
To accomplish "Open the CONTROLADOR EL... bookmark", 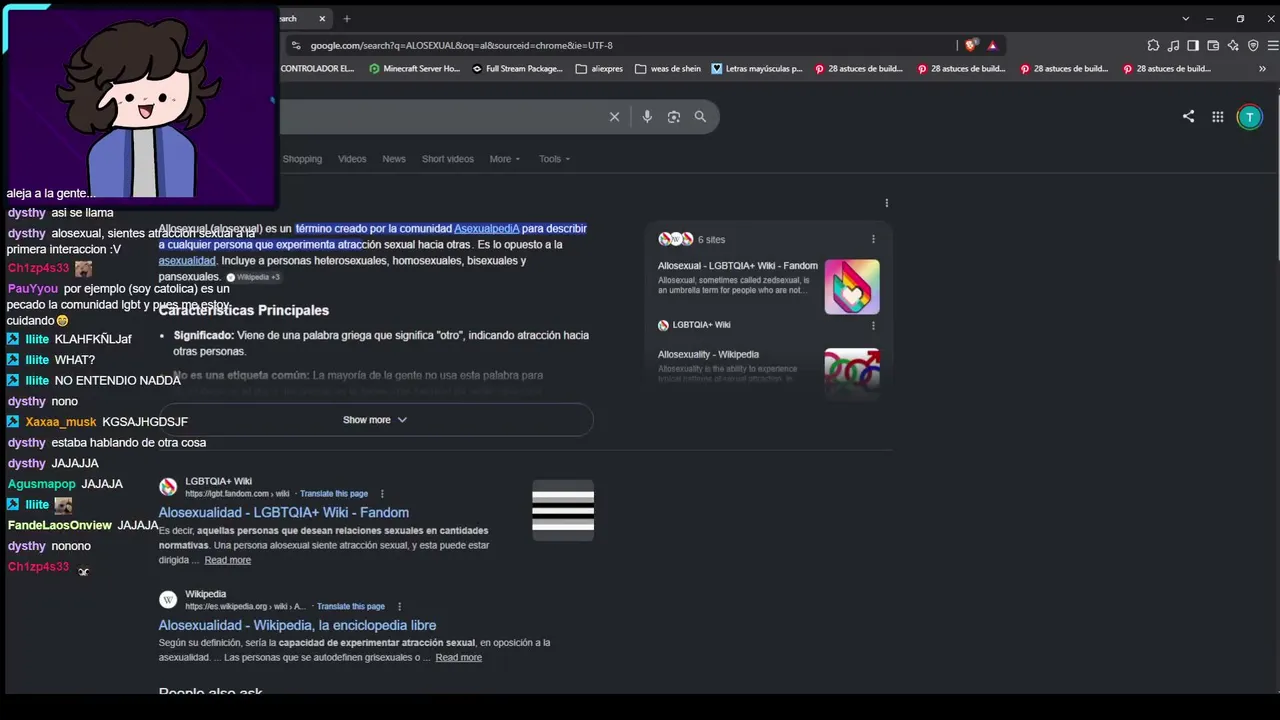I will click(x=317, y=69).
